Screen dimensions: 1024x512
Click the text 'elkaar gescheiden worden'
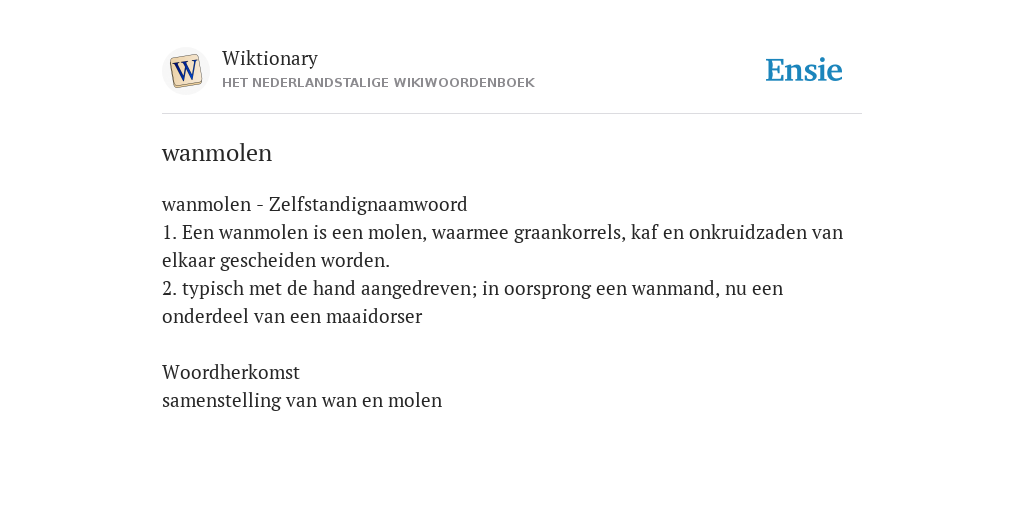coord(276,261)
